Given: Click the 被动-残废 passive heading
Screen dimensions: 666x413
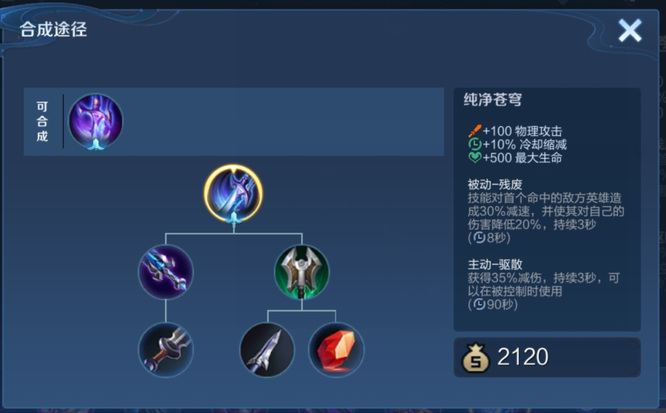Looking at the screenshot, I should click(x=495, y=184).
